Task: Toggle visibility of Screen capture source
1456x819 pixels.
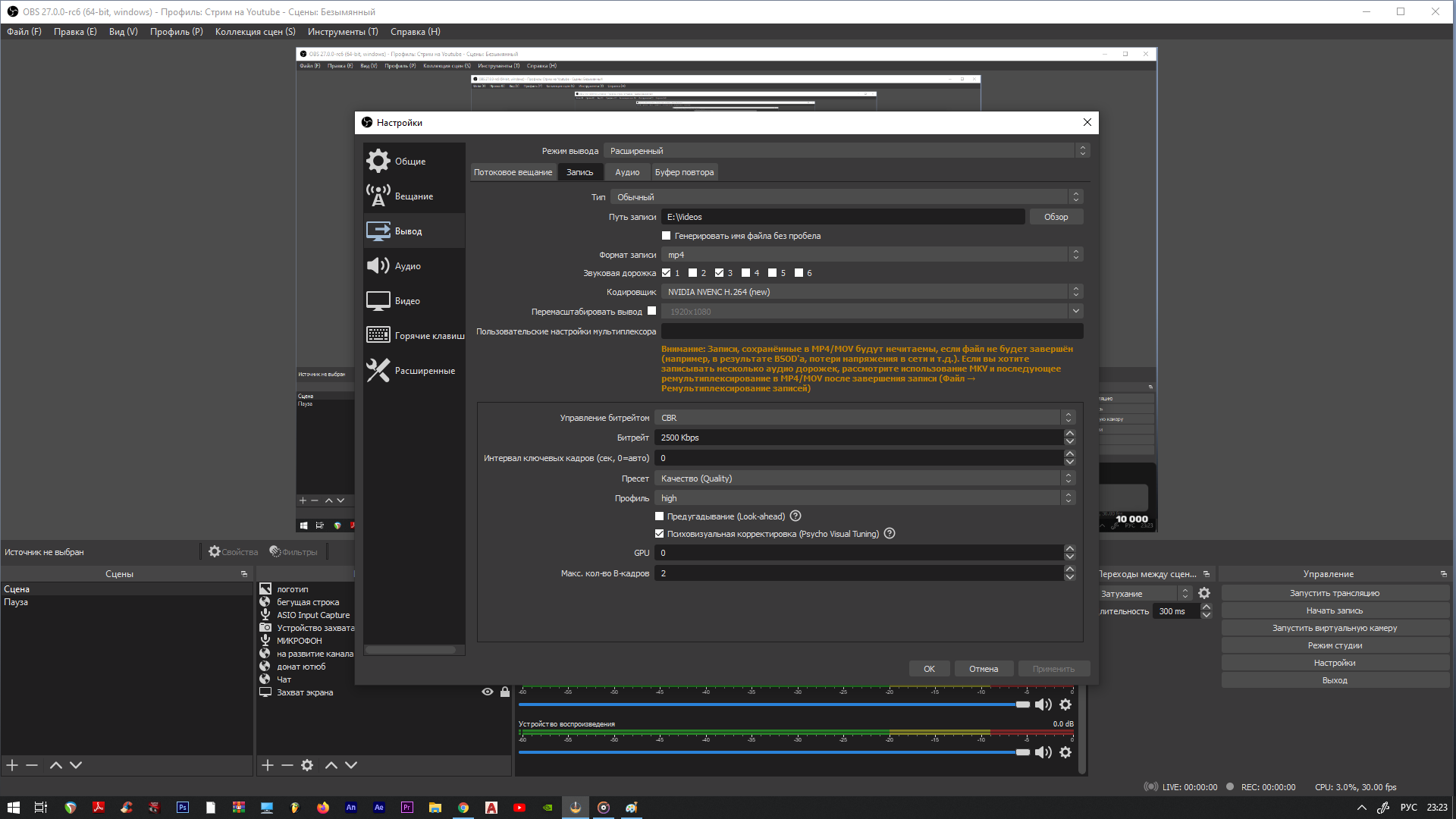Action: (x=488, y=692)
